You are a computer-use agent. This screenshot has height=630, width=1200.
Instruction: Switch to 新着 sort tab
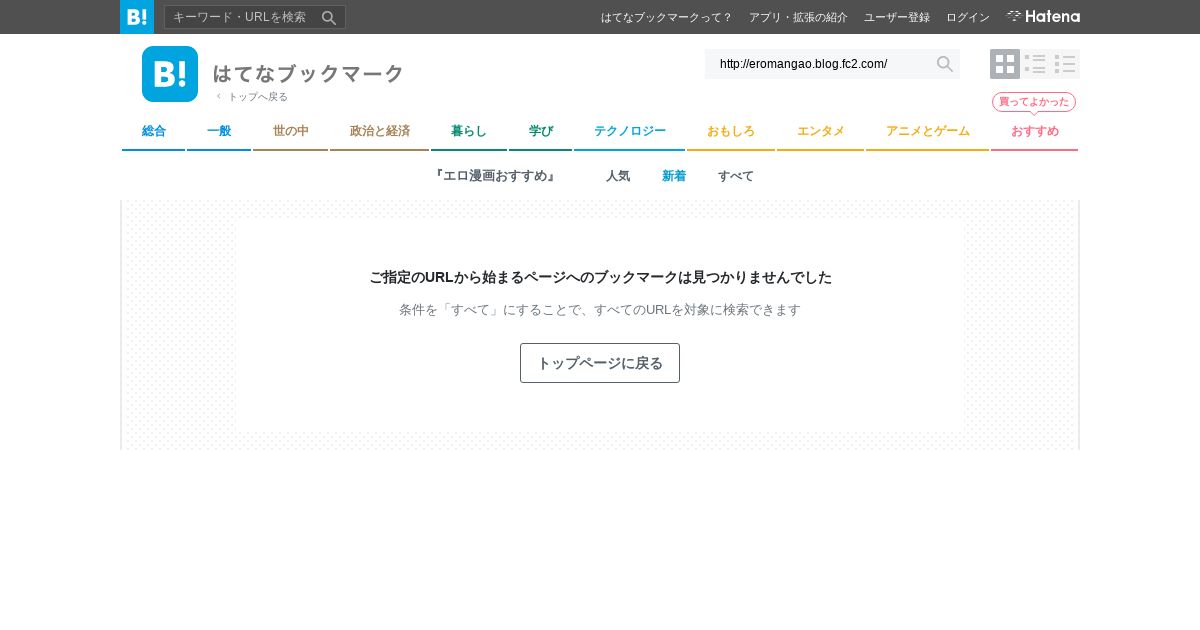(x=674, y=176)
